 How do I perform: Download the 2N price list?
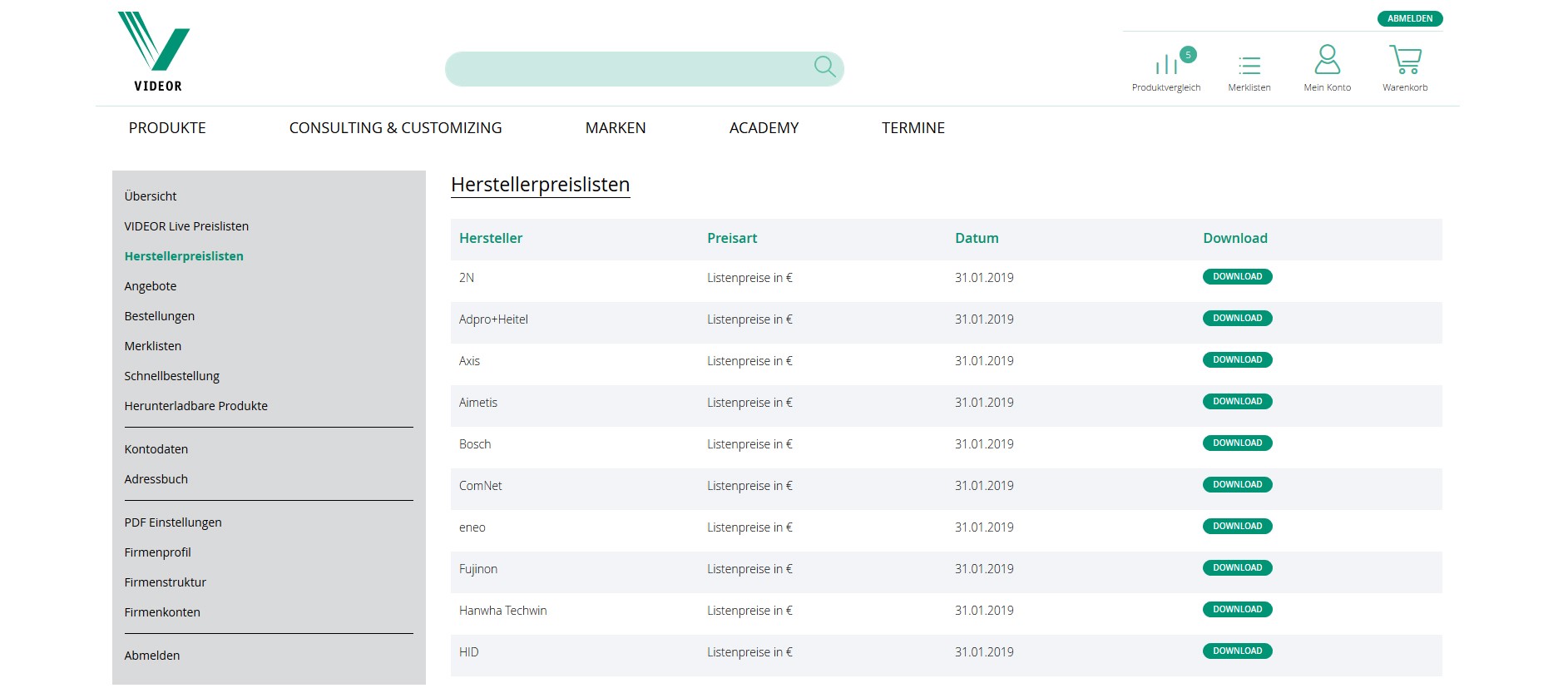[x=1237, y=277]
